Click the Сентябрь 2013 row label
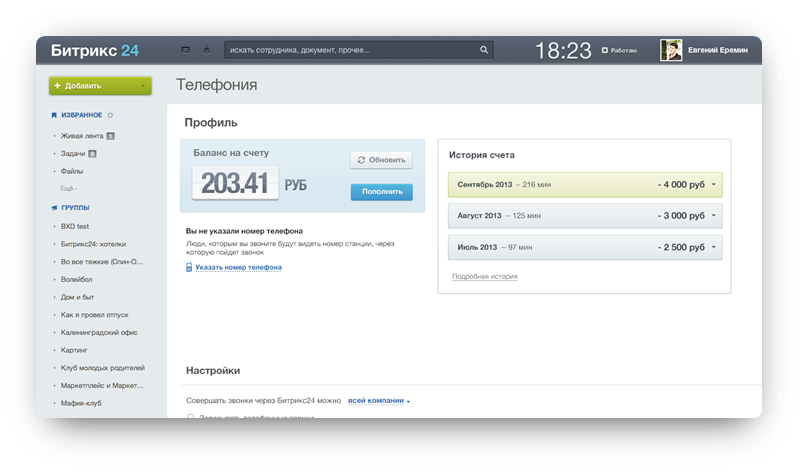Image resolution: width=802 pixels, height=472 pixels. [484, 185]
